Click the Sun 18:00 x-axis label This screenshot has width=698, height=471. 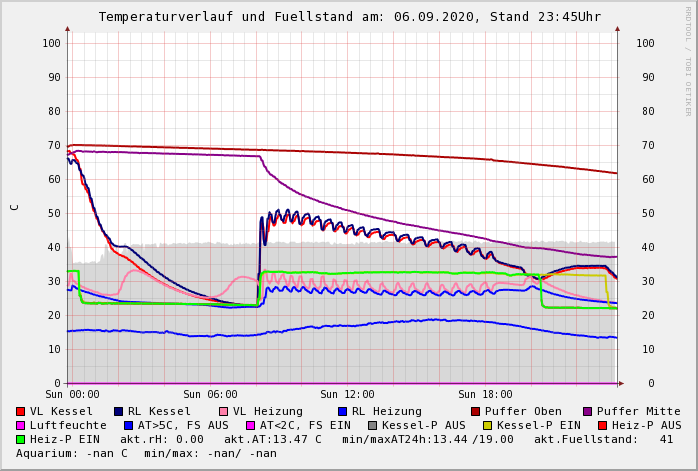click(485, 395)
